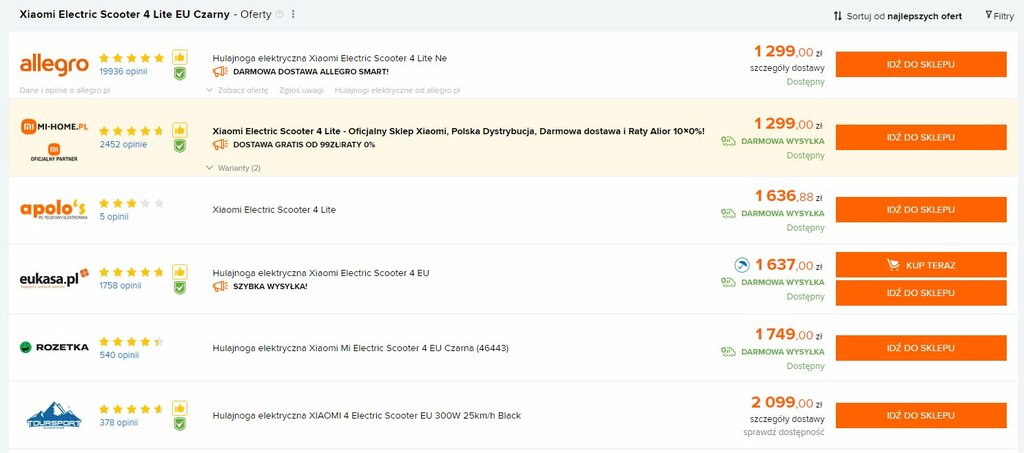The width and height of the screenshot is (1024, 453).
Task: Go to shop for the eukasa.pl offer
Action: (921, 292)
